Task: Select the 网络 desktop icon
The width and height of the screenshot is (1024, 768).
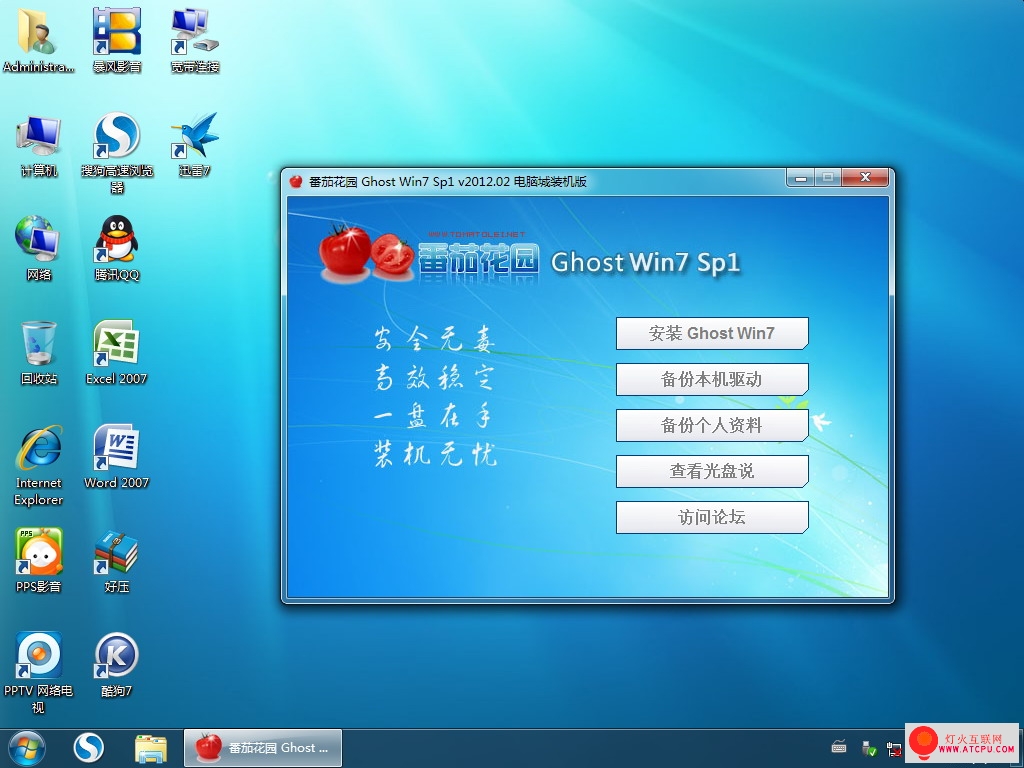Action: coord(39,248)
